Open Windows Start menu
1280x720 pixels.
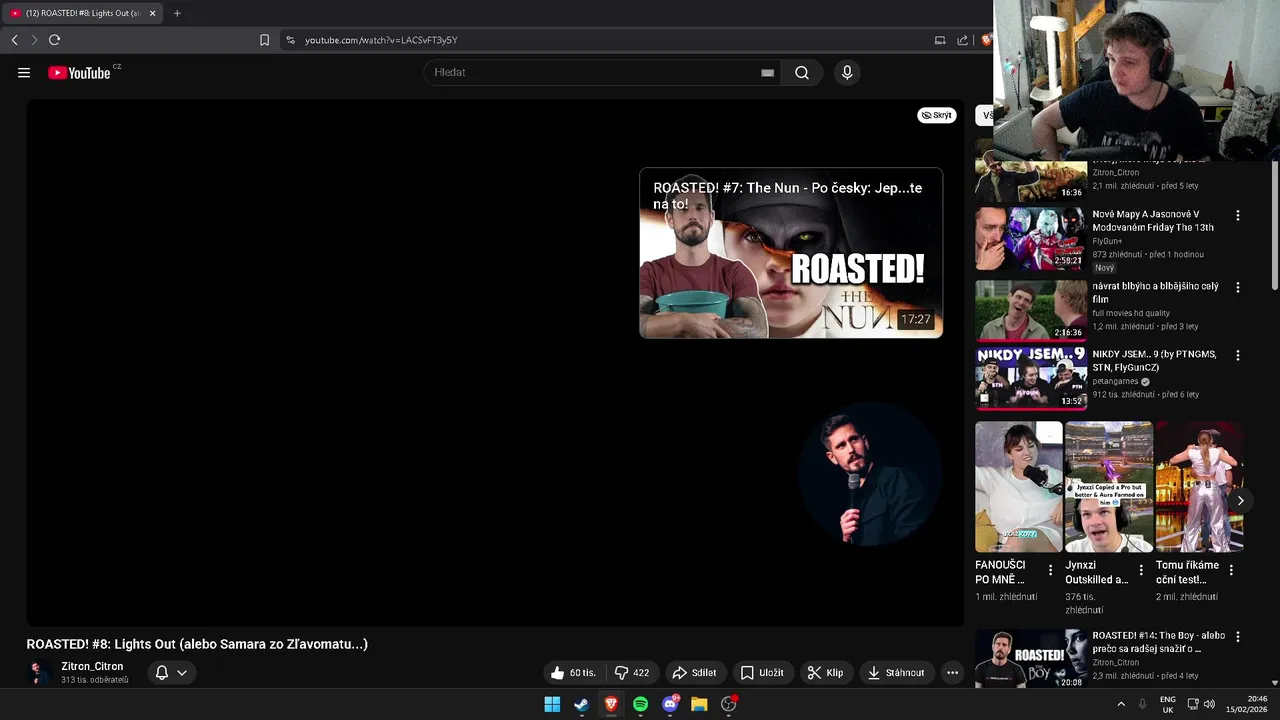click(552, 704)
